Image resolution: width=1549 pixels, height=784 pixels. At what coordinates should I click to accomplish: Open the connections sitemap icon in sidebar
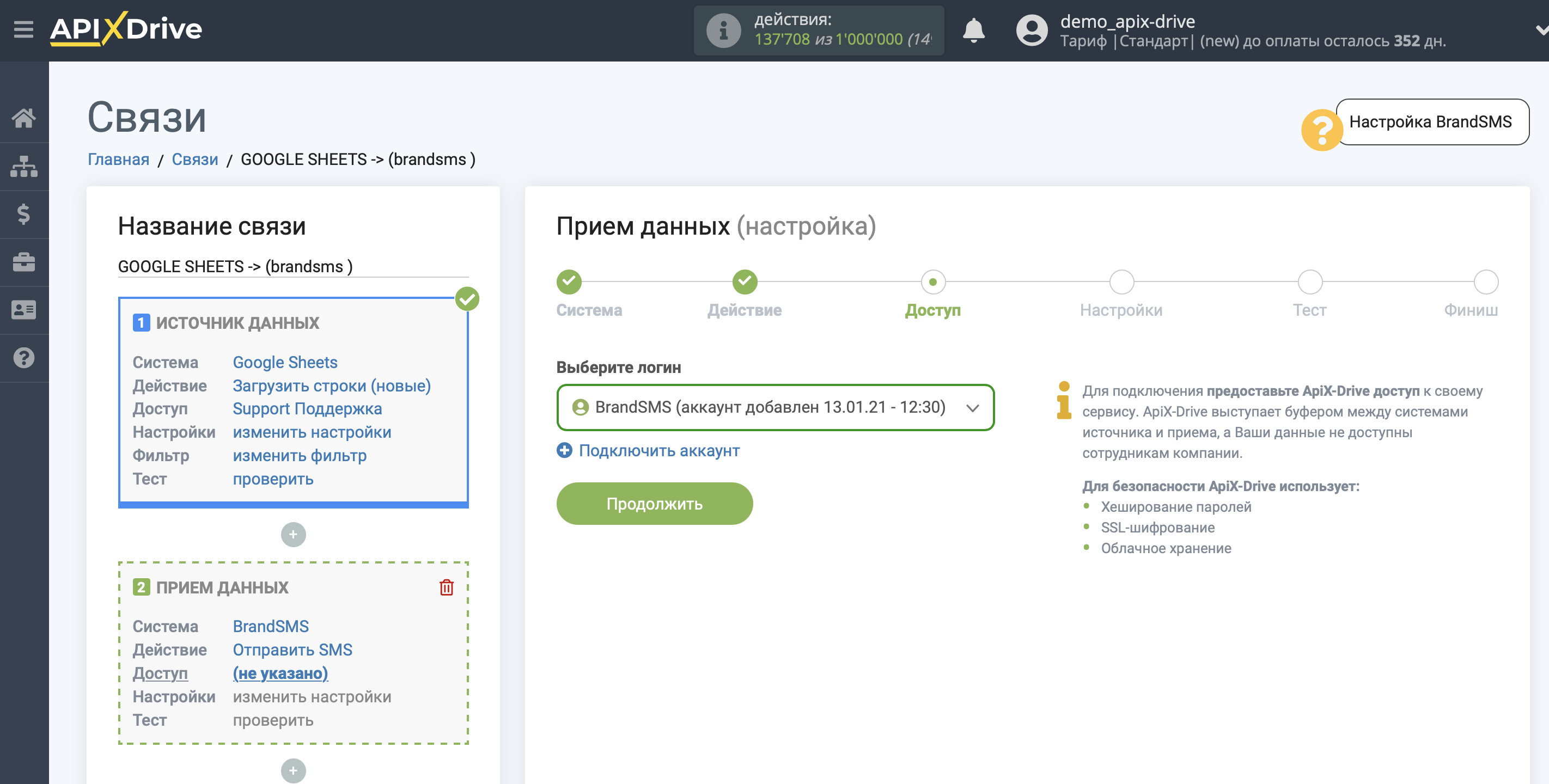23,167
